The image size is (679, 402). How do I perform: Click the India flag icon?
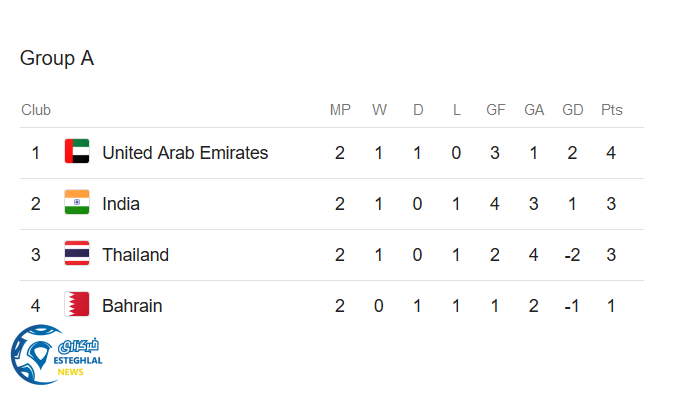coord(77,204)
